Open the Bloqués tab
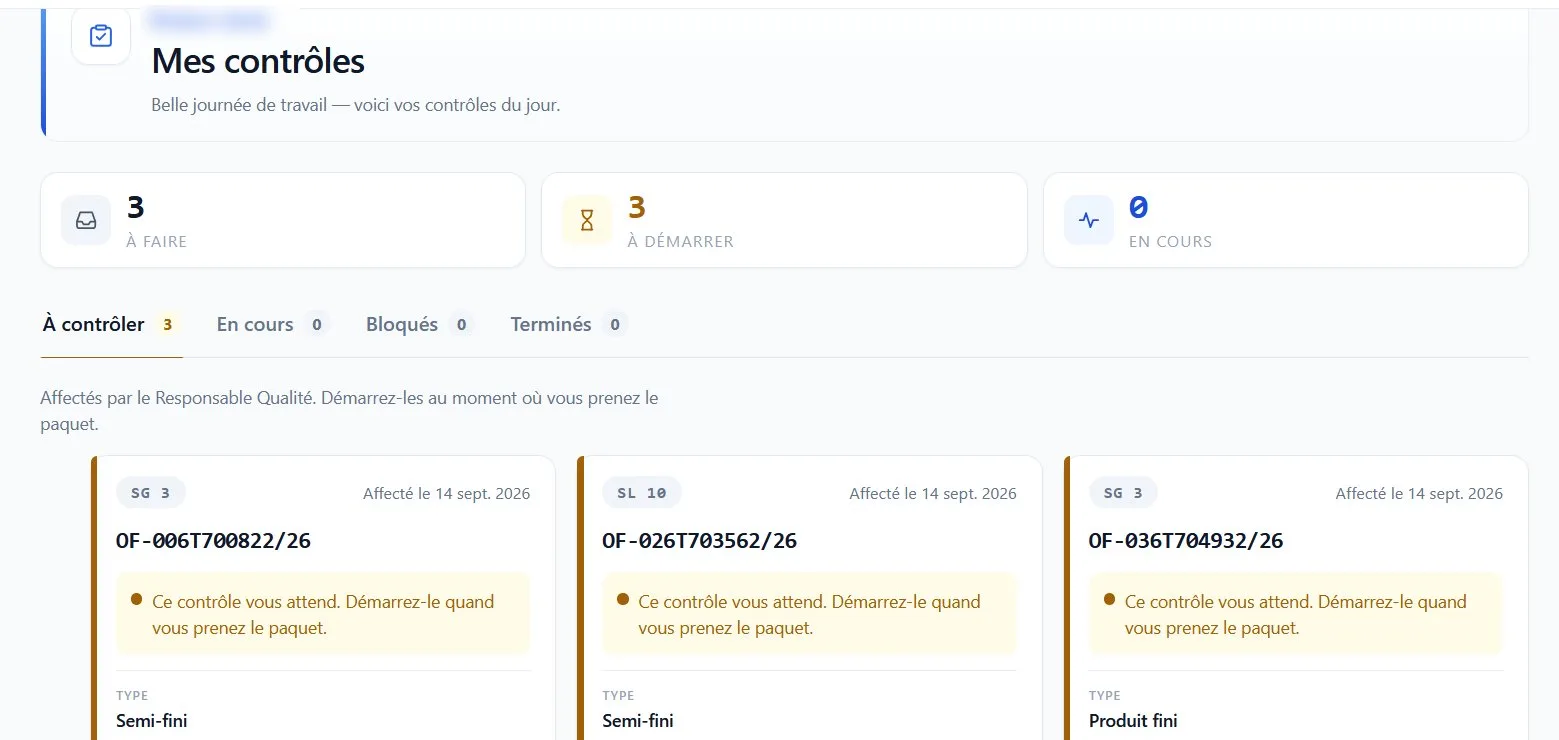Image resolution: width=1559 pixels, height=740 pixels. point(420,324)
